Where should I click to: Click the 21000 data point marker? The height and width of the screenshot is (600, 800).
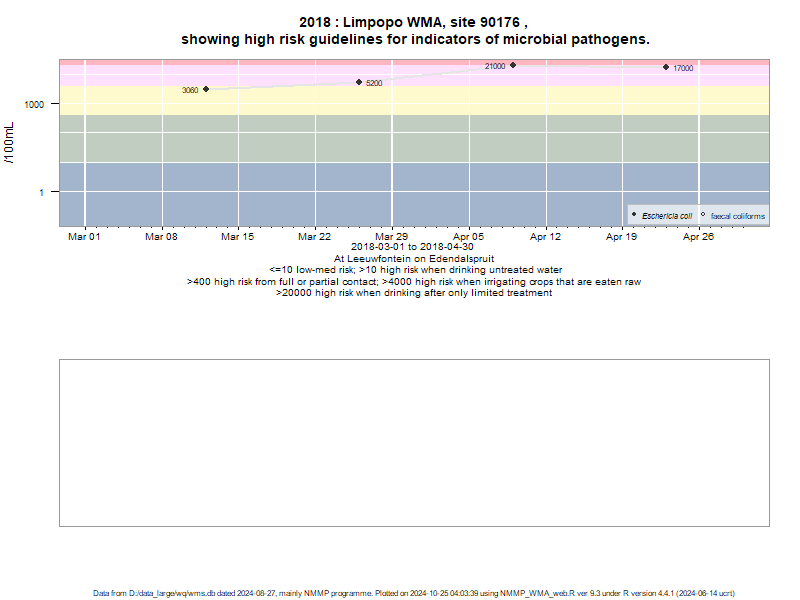[513, 65]
